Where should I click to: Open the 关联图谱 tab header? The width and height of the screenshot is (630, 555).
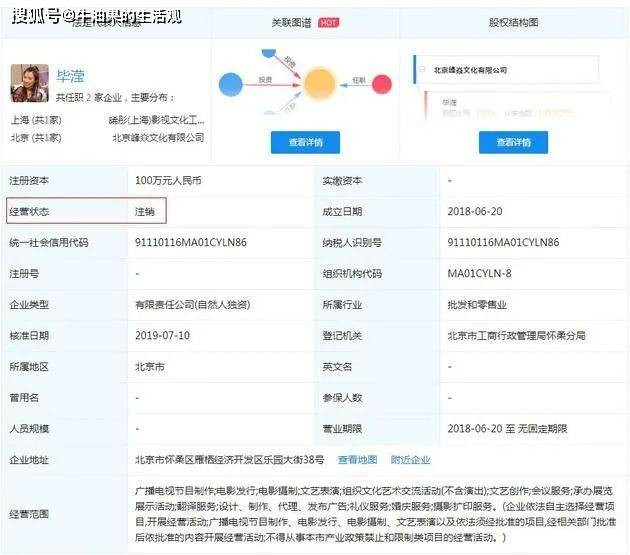291,23
